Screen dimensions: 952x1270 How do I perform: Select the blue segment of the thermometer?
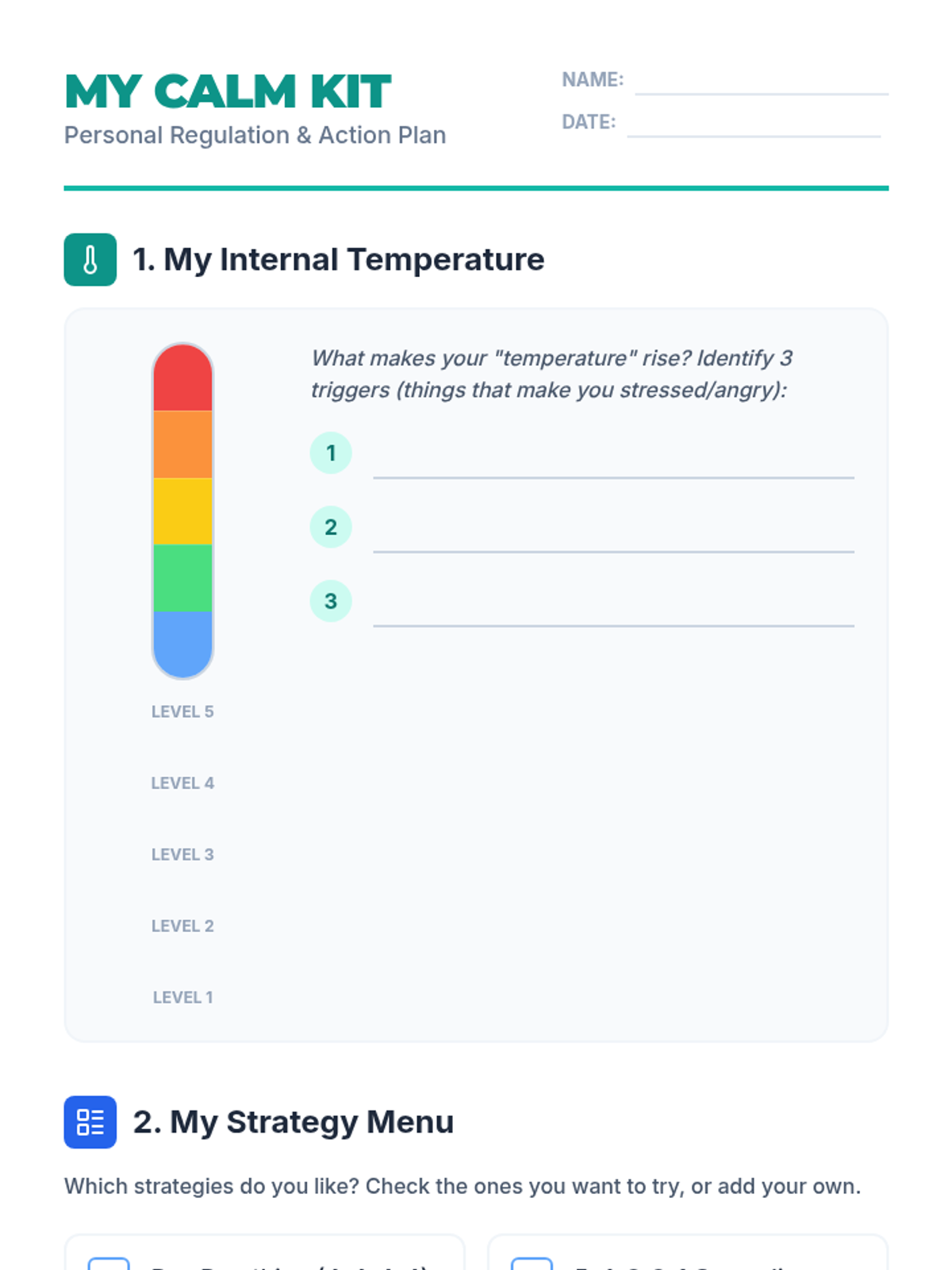pos(182,645)
